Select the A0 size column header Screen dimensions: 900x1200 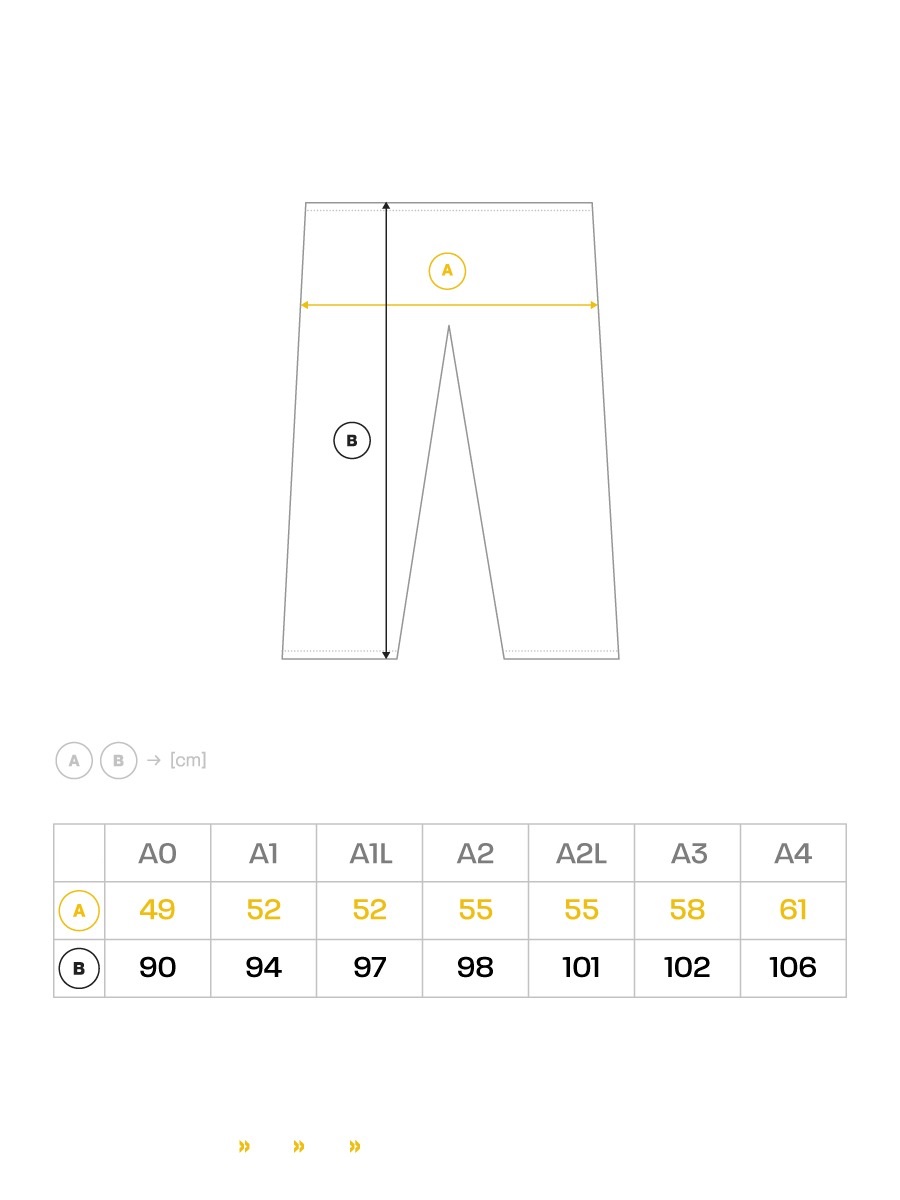(157, 854)
